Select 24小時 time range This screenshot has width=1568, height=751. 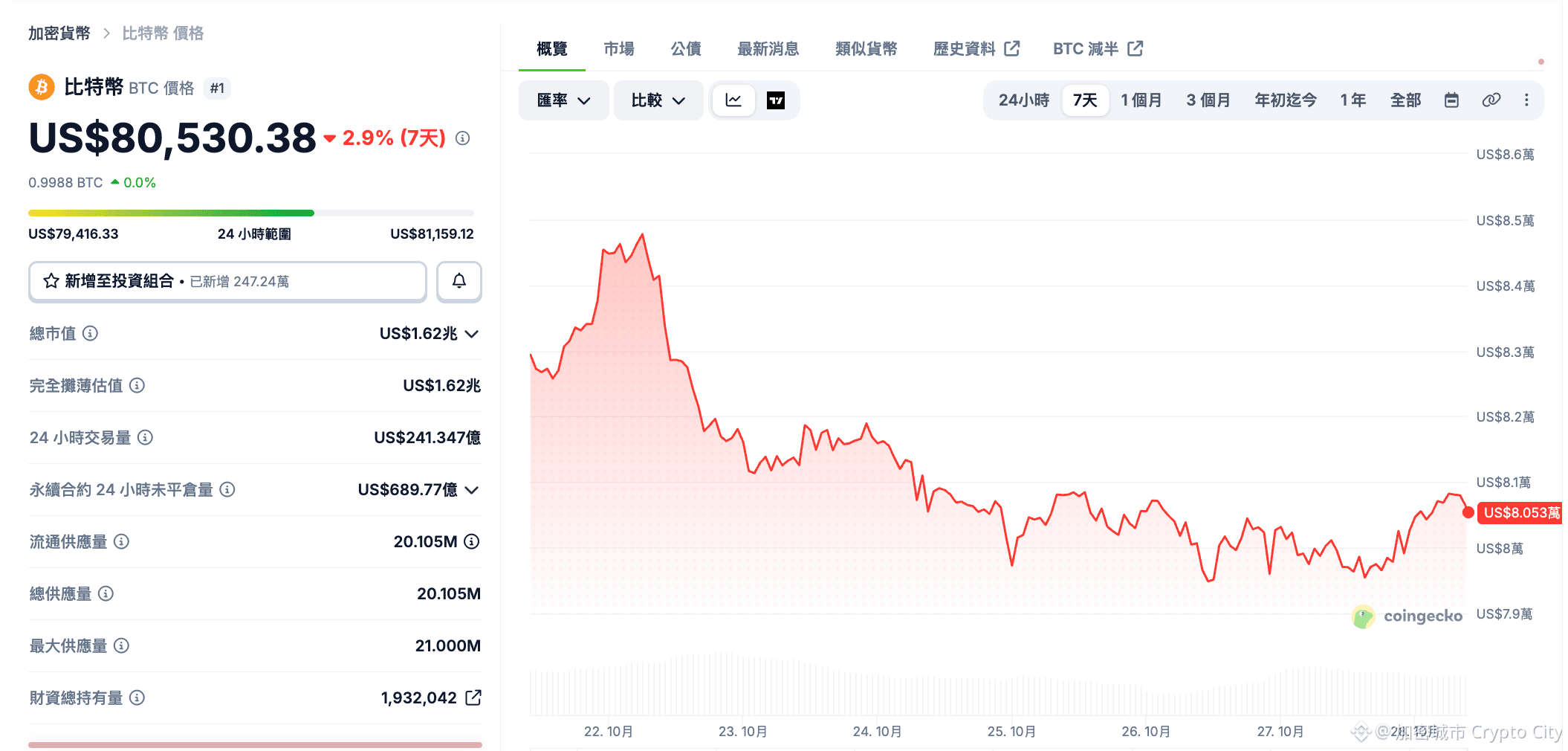point(1024,100)
